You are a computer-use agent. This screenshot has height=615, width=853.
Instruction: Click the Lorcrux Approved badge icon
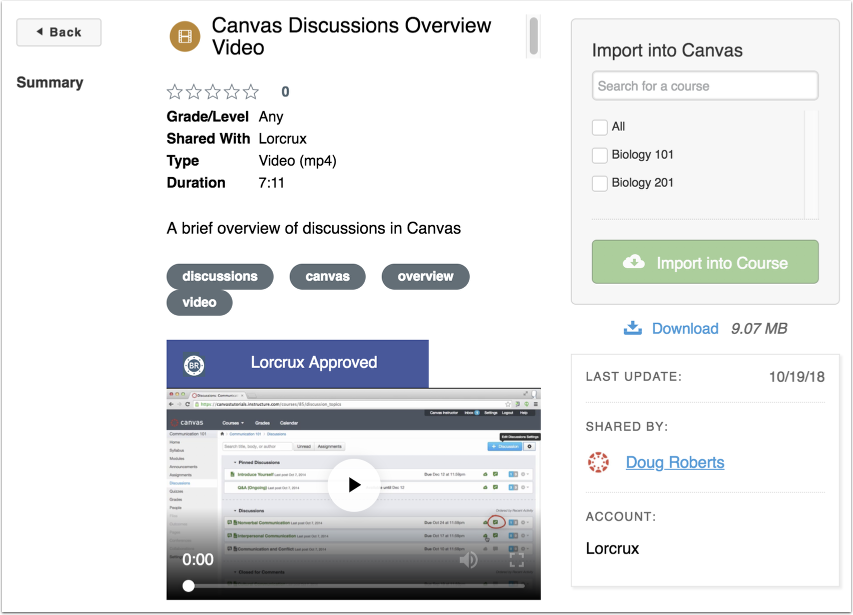pyautogui.click(x=194, y=365)
